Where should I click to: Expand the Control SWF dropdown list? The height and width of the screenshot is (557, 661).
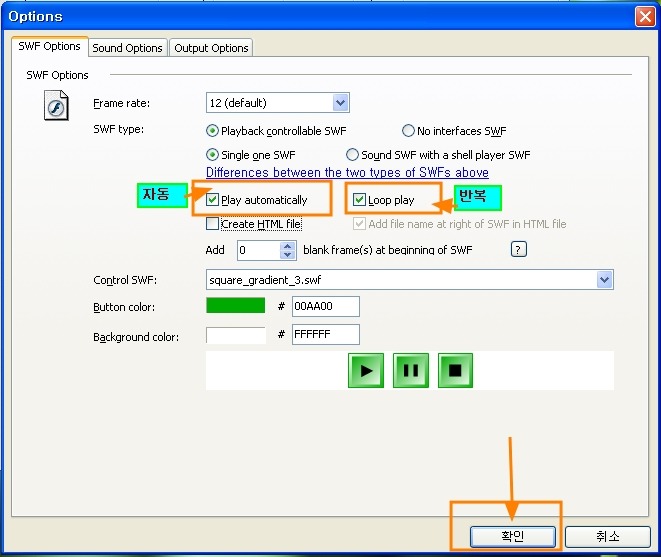coord(604,280)
